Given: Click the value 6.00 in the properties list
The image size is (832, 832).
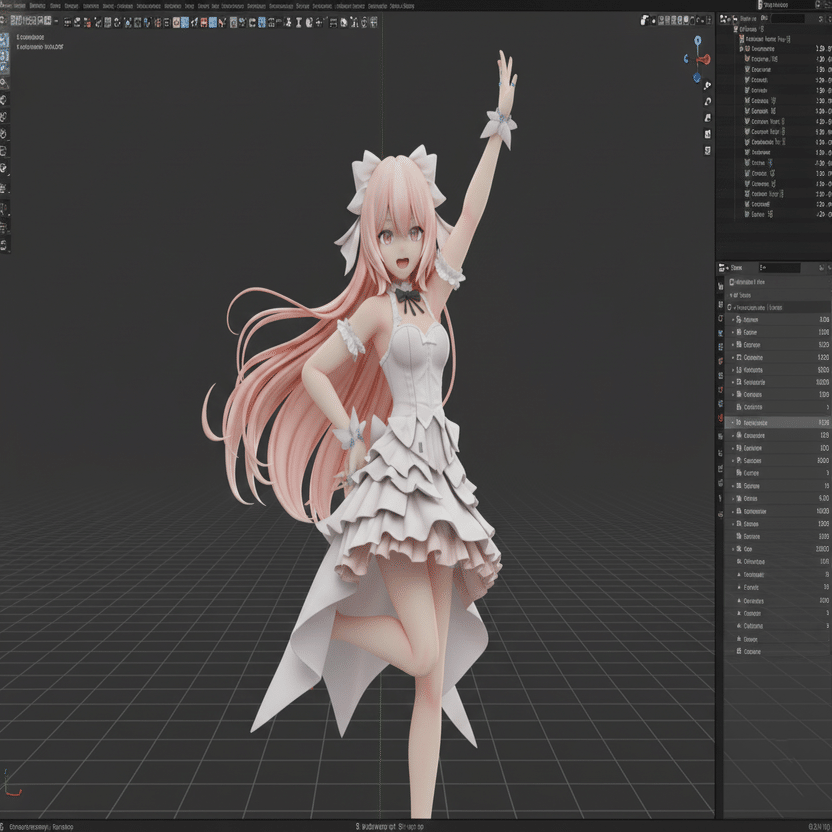Looking at the screenshot, I should (x=824, y=499).
